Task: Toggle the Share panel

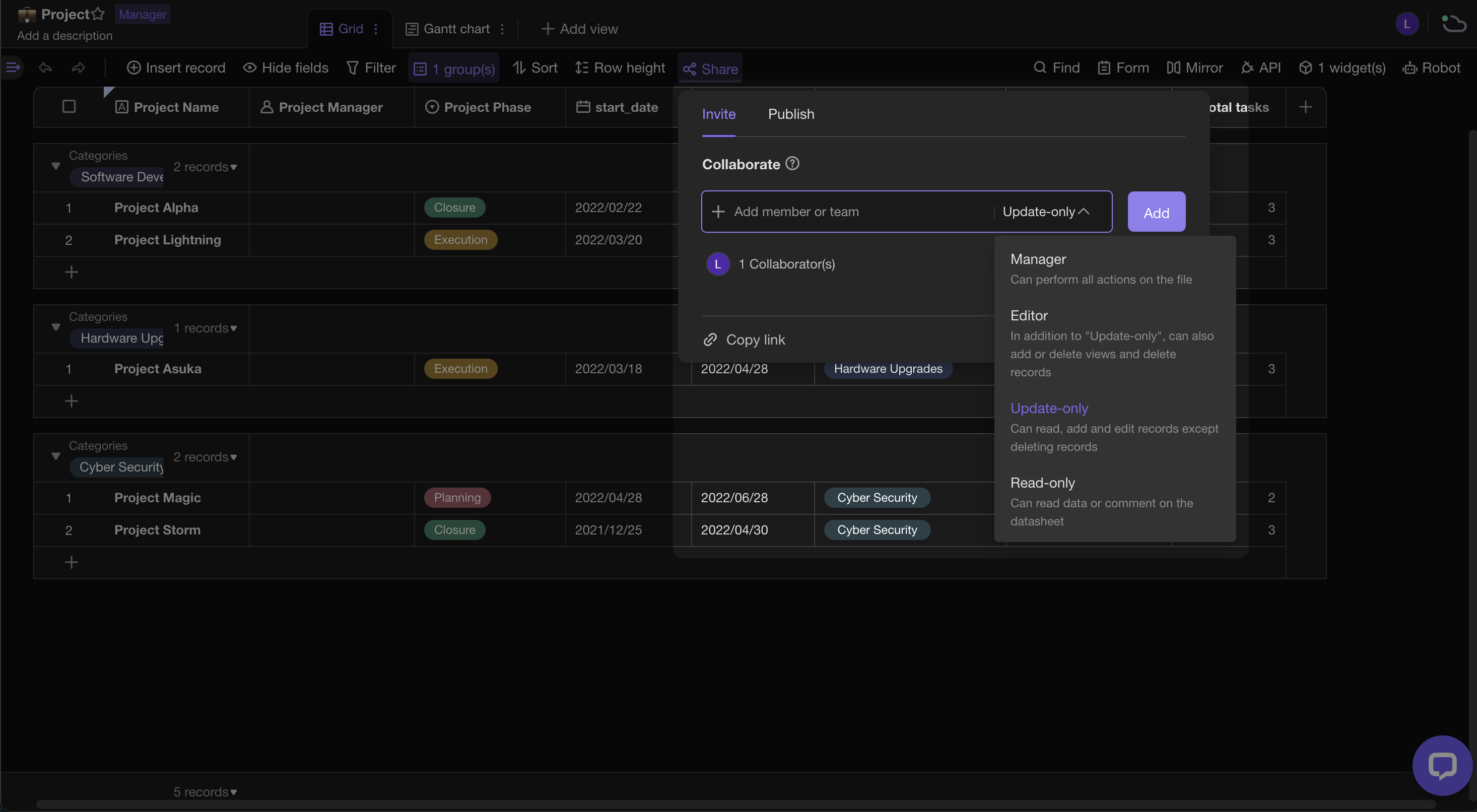Action: click(x=710, y=69)
